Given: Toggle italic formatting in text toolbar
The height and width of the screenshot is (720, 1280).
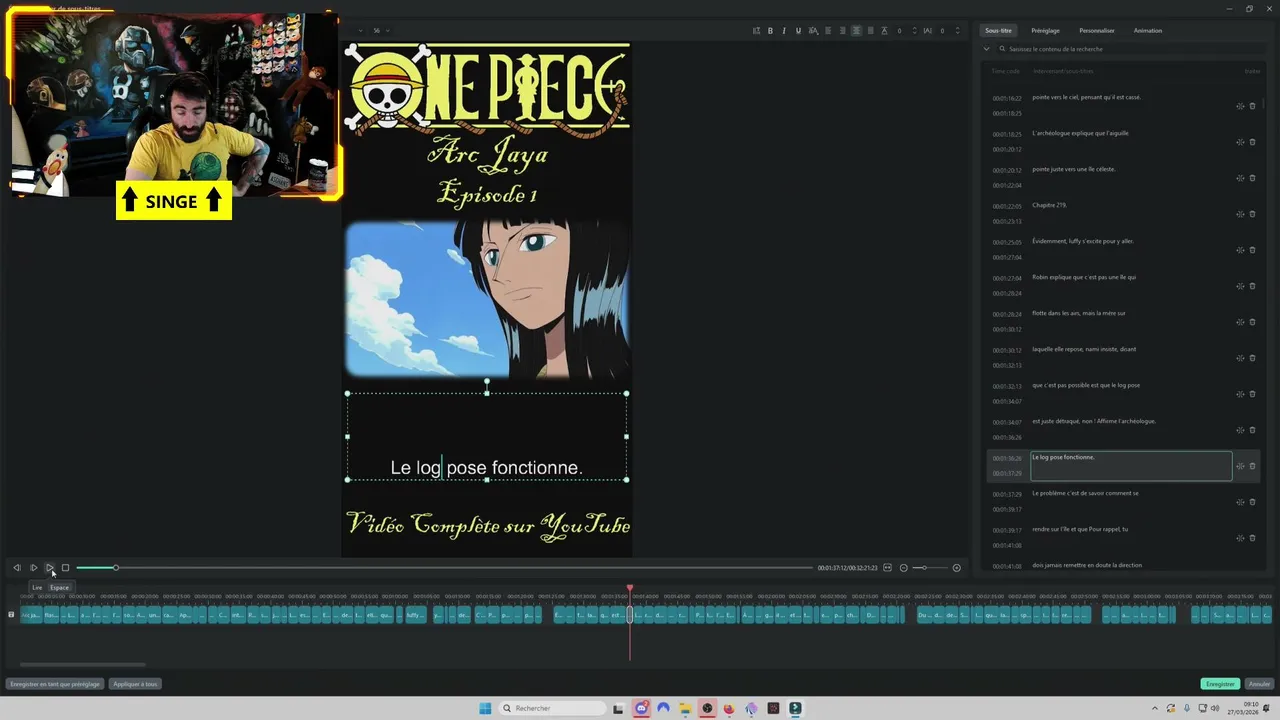Looking at the screenshot, I should (x=784, y=31).
